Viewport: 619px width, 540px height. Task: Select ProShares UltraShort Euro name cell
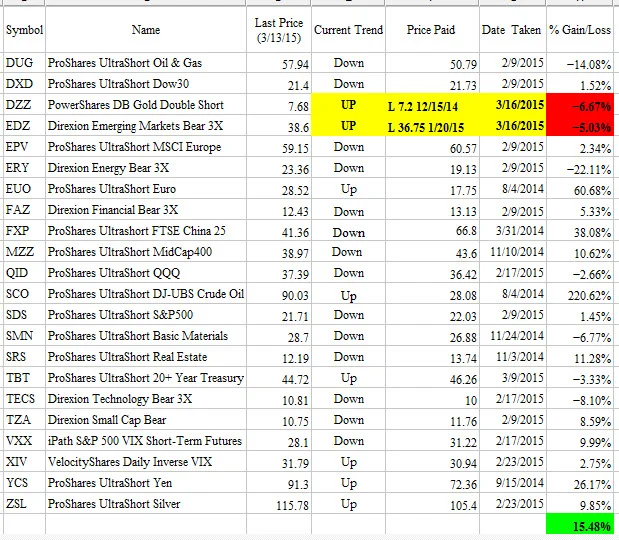[146, 189]
